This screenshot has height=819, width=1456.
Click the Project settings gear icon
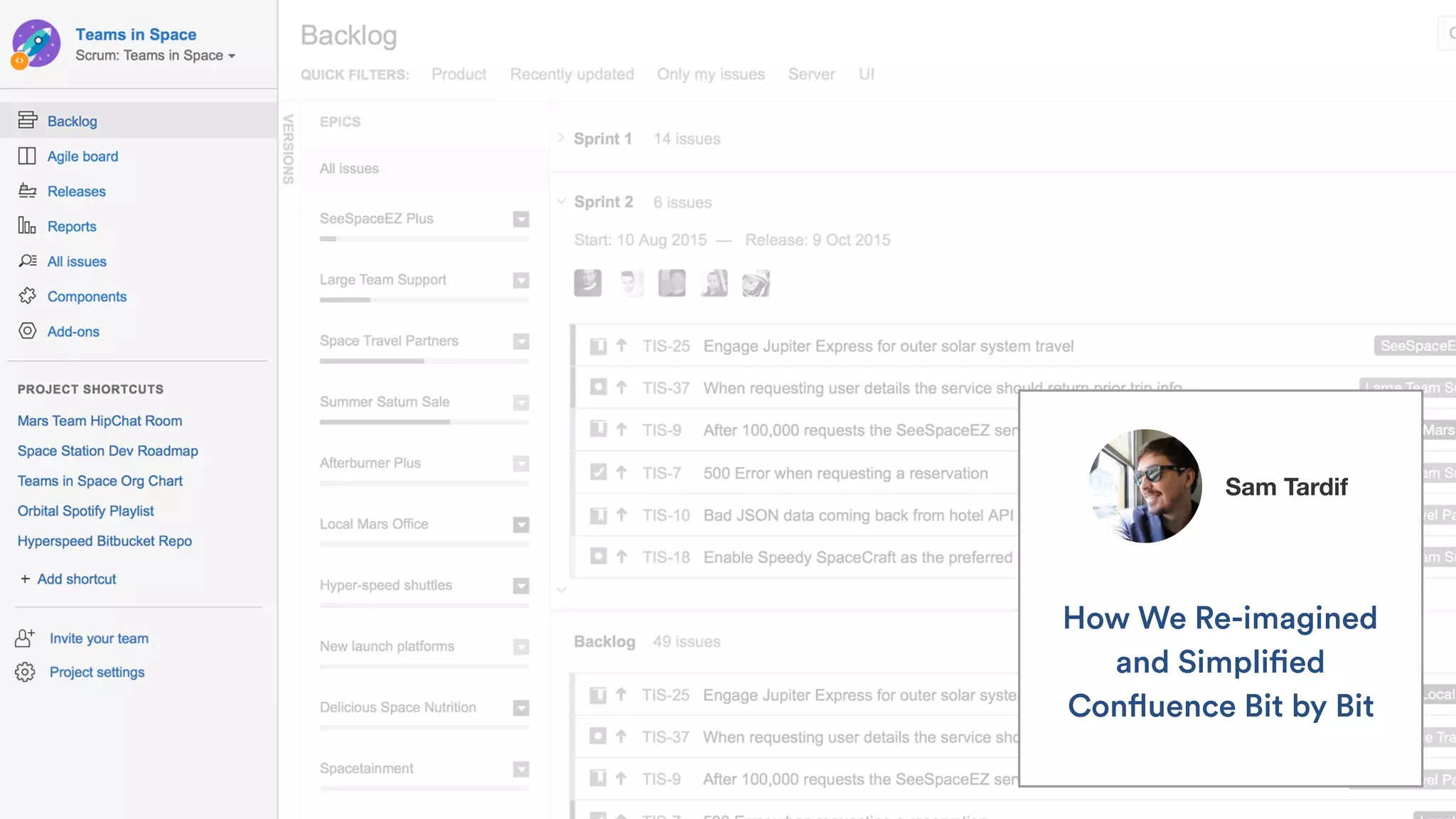(25, 672)
